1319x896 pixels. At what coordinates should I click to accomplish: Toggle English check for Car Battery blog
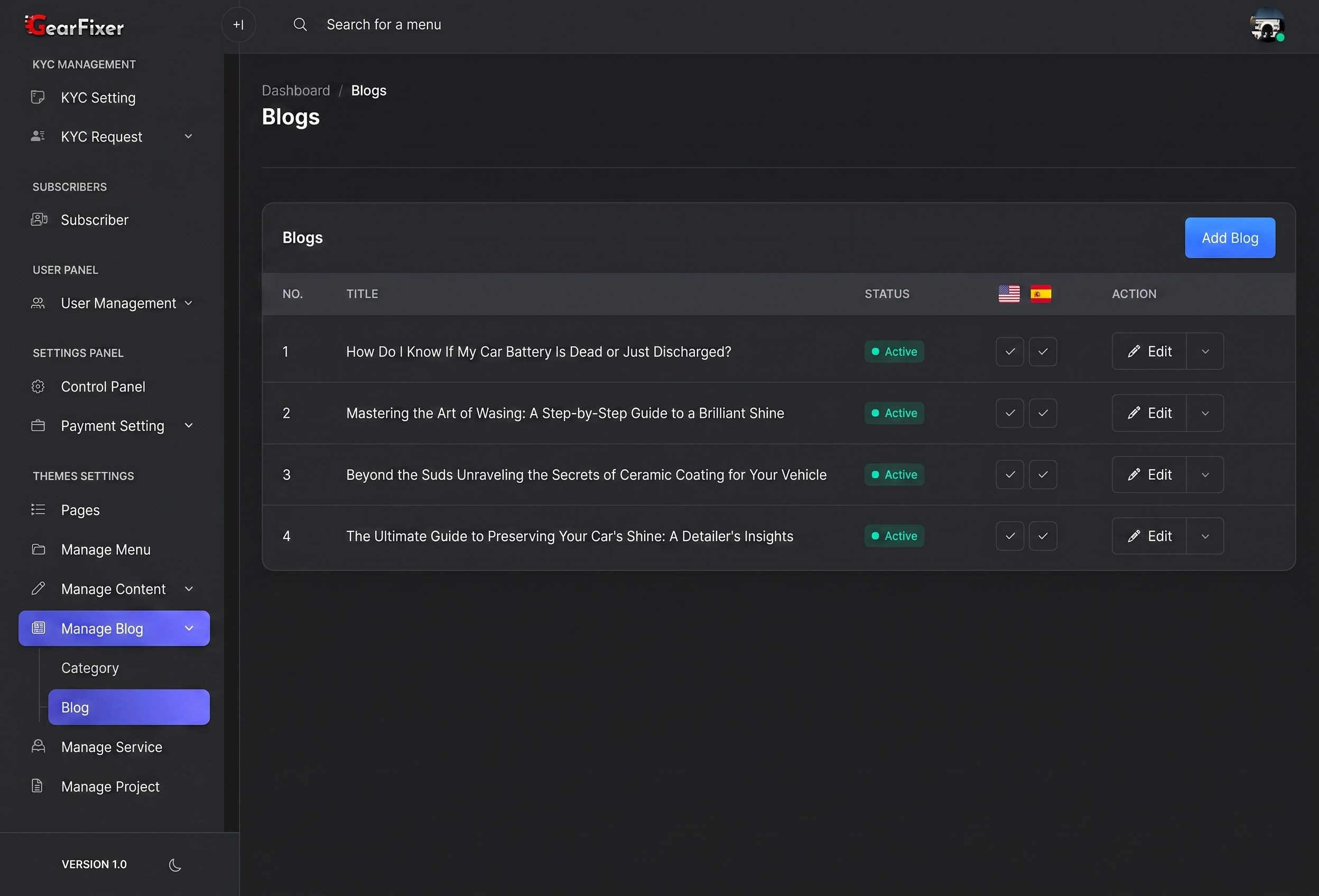point(1010,351)
